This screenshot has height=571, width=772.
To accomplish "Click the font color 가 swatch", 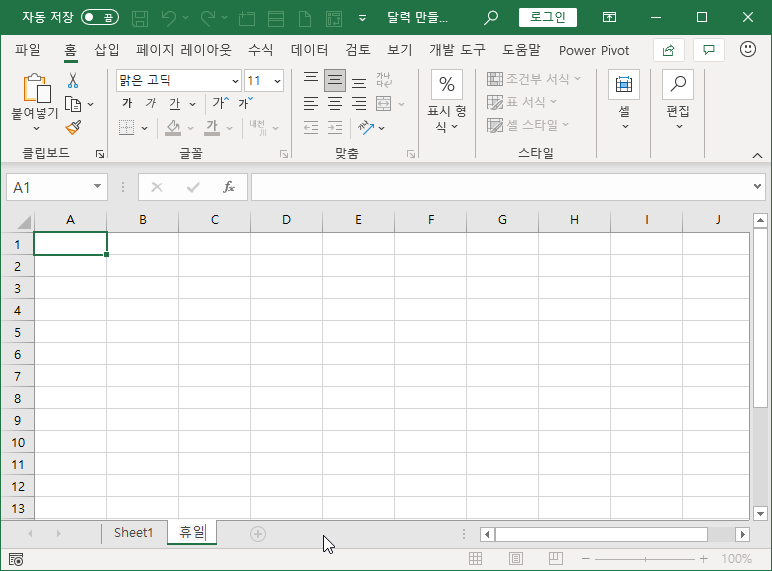I will (212, 127).
